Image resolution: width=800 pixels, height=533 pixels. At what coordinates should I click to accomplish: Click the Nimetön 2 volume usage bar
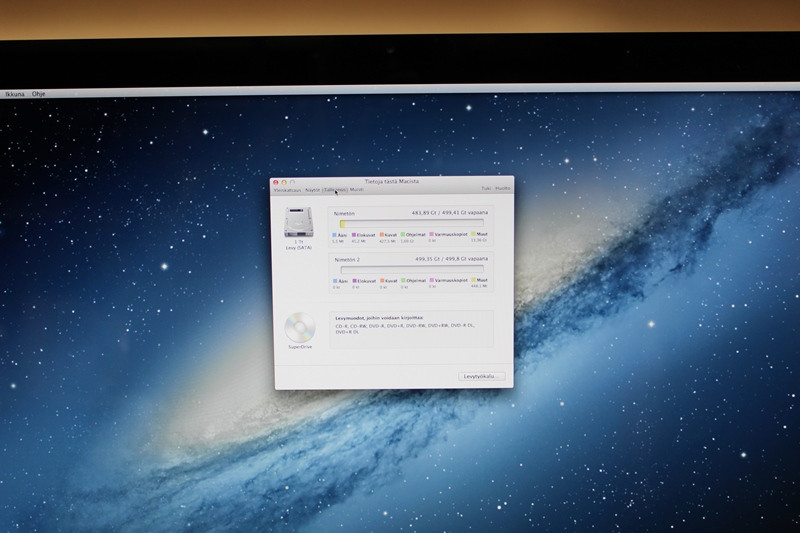tap(412, 269)
